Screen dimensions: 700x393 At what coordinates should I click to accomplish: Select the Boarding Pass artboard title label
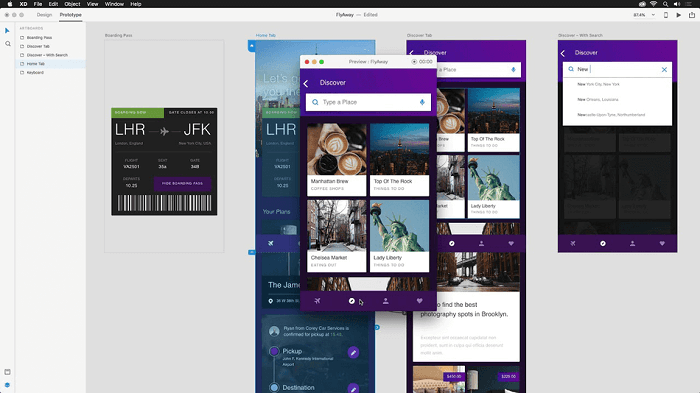[x=118, y=35]
